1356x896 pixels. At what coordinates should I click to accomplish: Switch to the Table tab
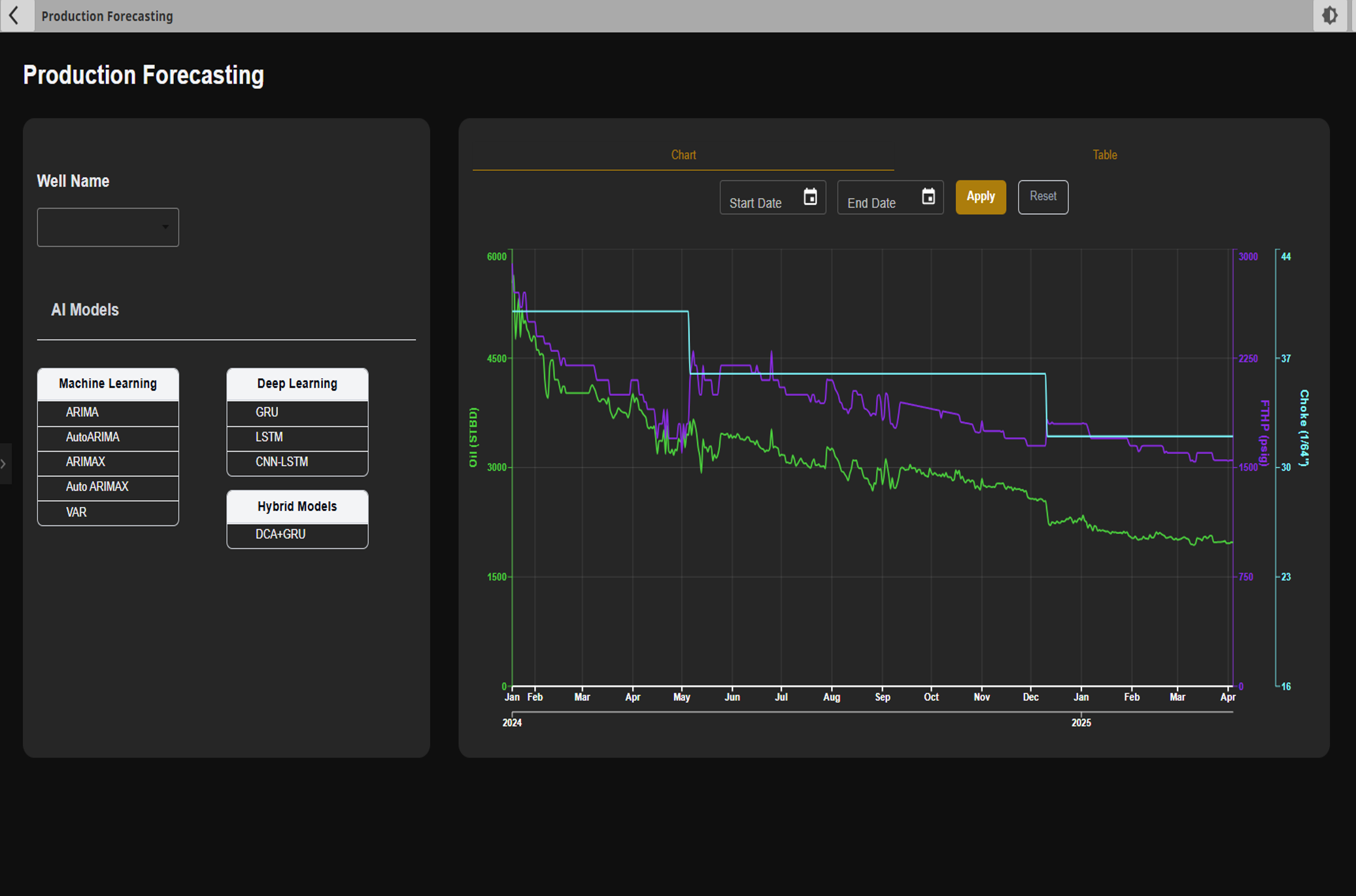[x=1105, y=155]
